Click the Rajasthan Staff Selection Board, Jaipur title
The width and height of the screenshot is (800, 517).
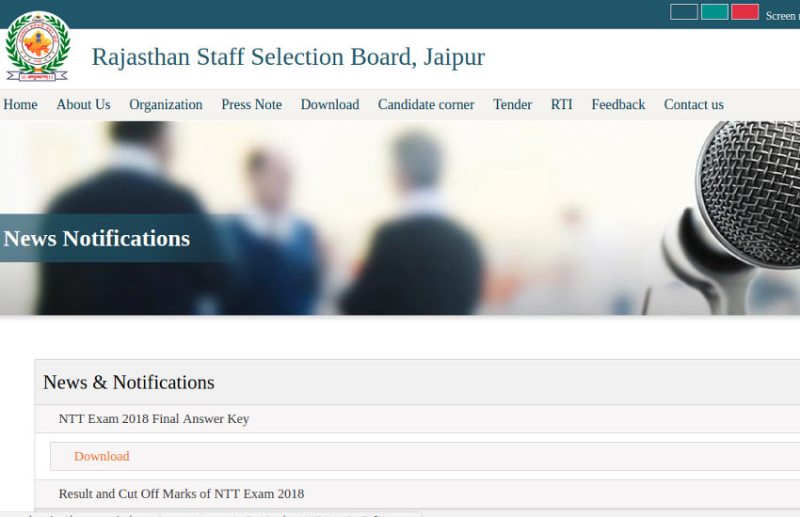[288, 57]
